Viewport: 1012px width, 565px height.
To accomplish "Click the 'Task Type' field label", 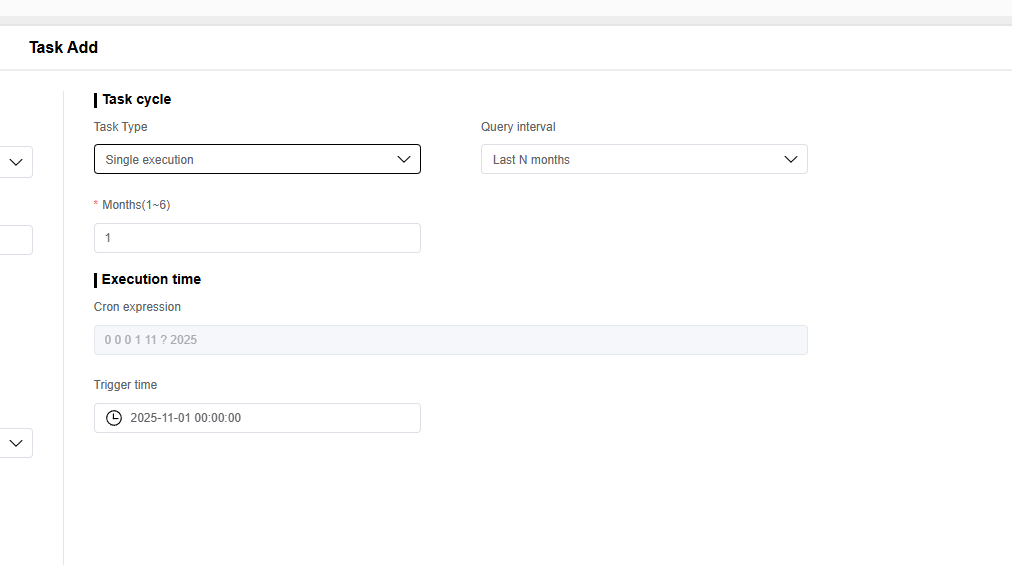I will point(120,127).
